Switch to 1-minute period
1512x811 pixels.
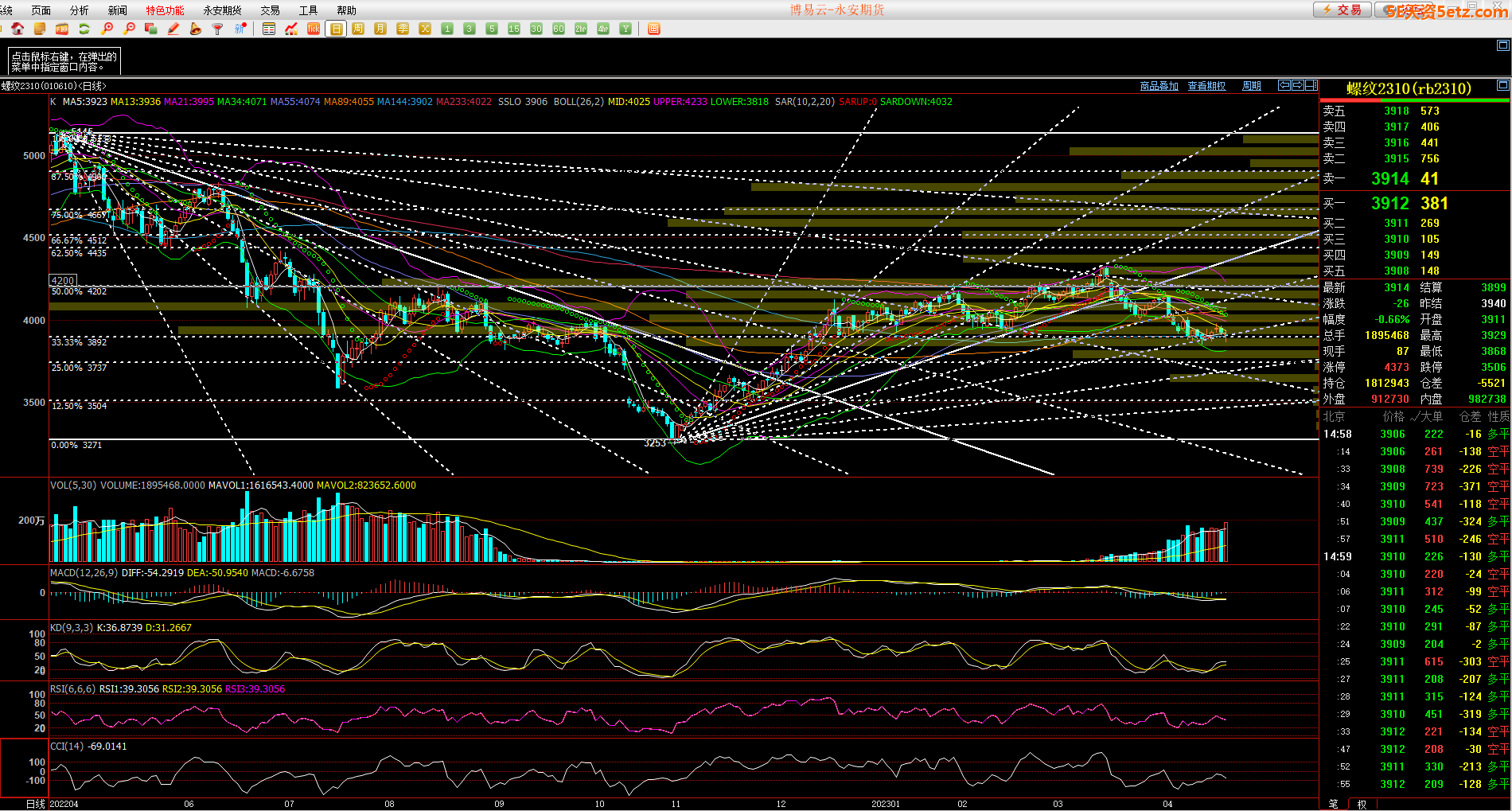click(x=447, y=29)
